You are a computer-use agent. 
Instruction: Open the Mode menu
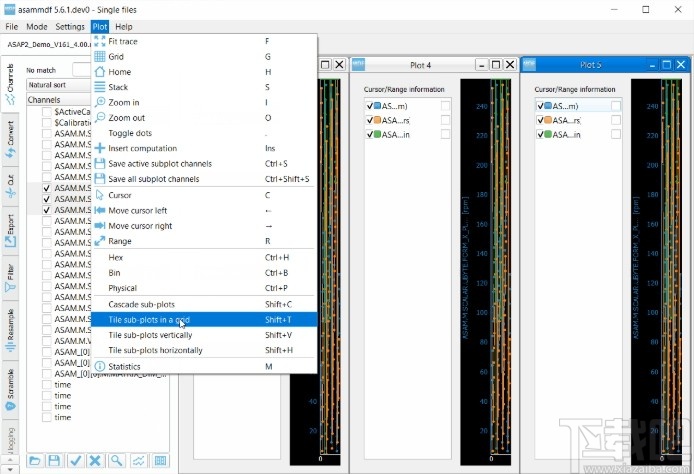point(37,27)
